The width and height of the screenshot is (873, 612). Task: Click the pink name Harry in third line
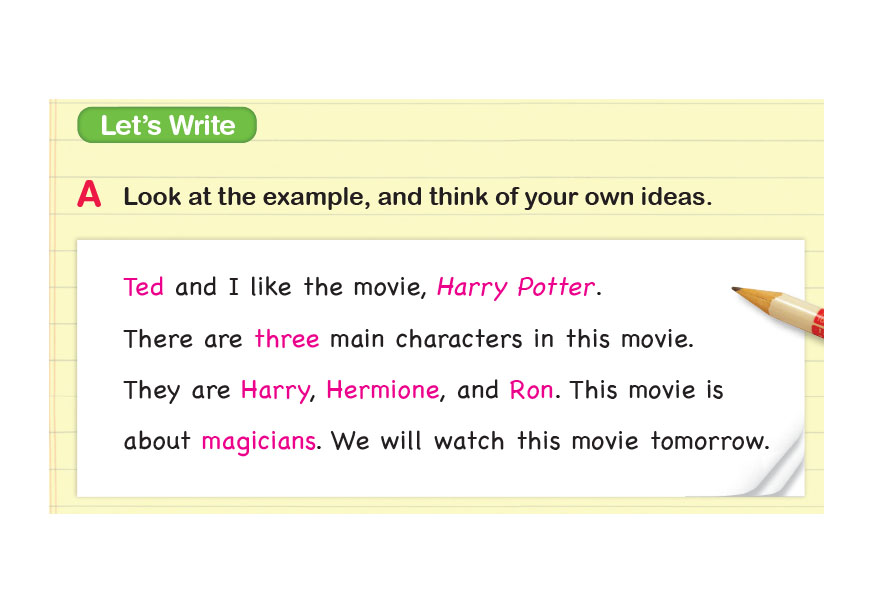pyautogui.click(x=275, y=391)
